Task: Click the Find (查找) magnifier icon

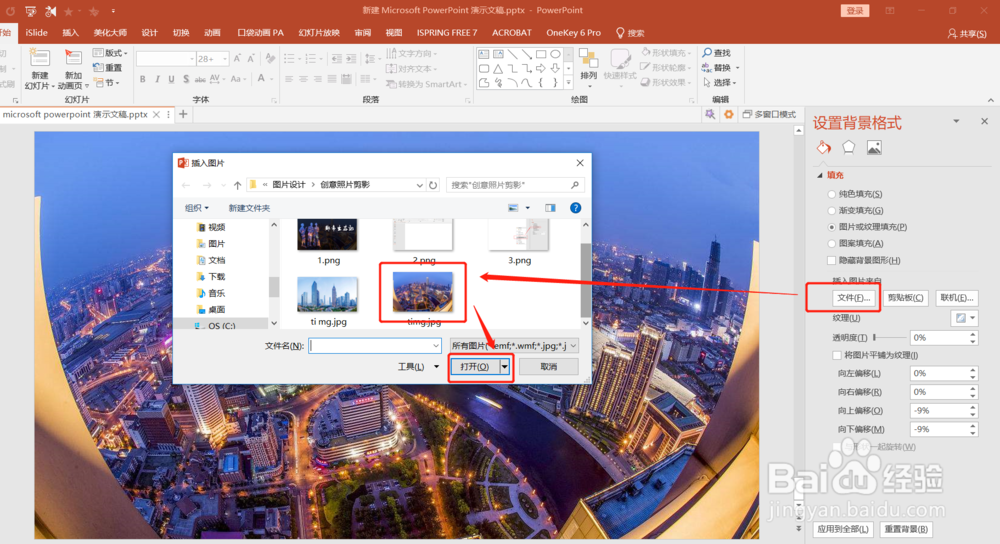Action: pyautogui.click(x=707, y=52)
